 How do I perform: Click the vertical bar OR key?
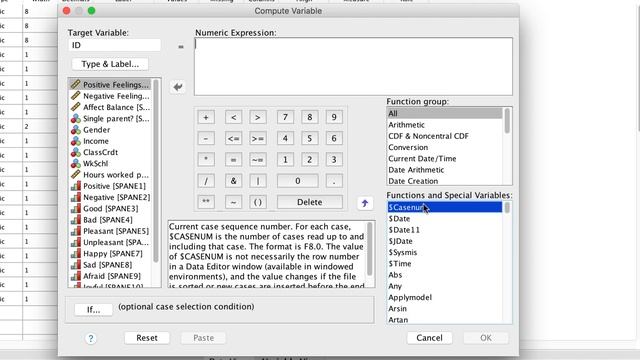[258, 181]
